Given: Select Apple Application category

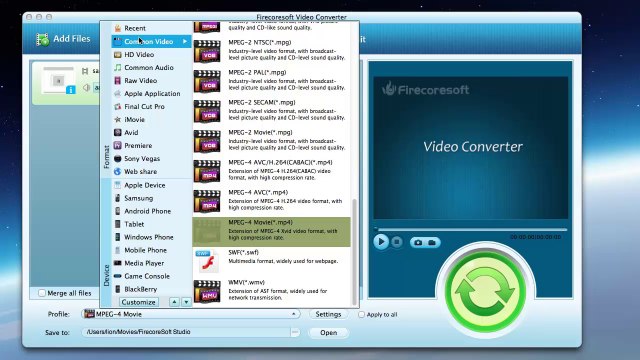Looking at the screenshot, I should pyautogui.click(x=151, y=93).
